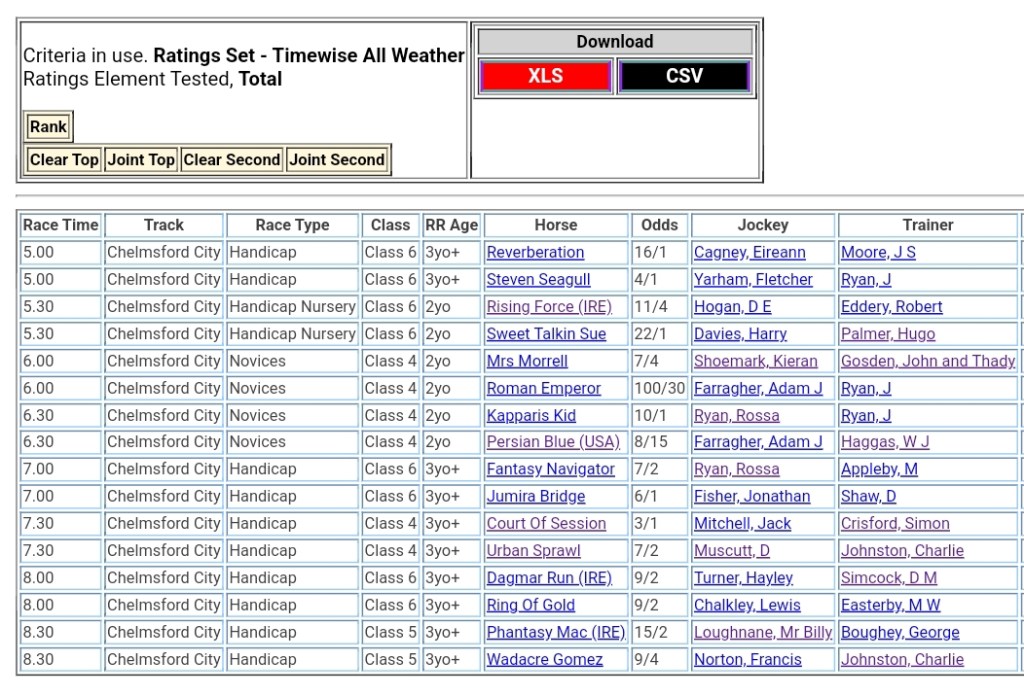View jockey Turner, Hayley profile
1024x695 pixels.
click(743, 578)
